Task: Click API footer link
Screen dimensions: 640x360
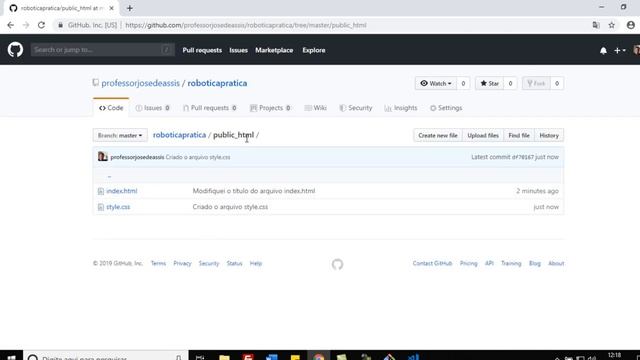Action: 489,264
